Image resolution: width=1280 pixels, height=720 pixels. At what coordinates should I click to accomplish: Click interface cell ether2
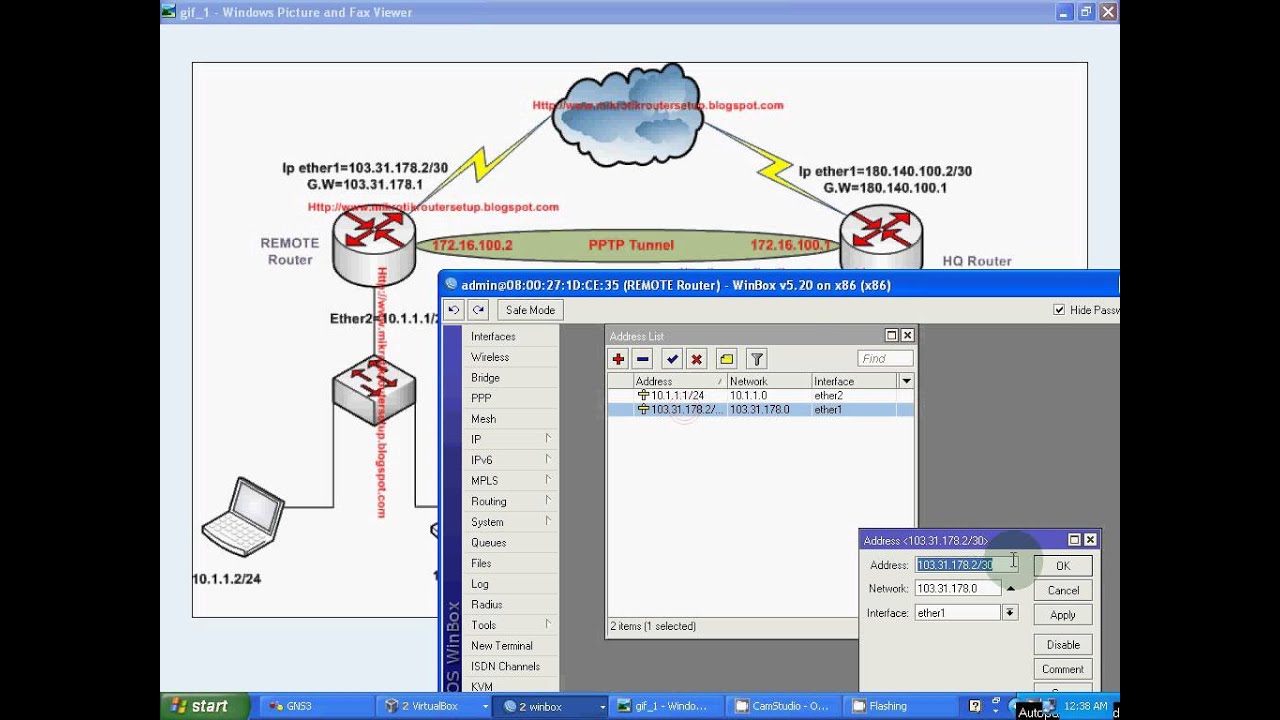pos(829,396)
